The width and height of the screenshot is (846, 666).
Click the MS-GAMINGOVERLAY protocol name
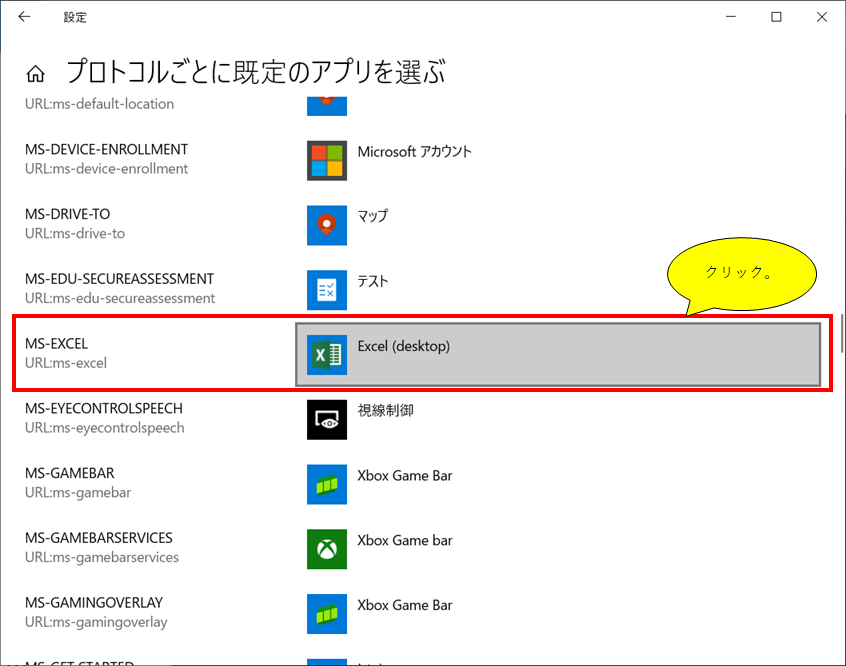[x=94, y=603]
